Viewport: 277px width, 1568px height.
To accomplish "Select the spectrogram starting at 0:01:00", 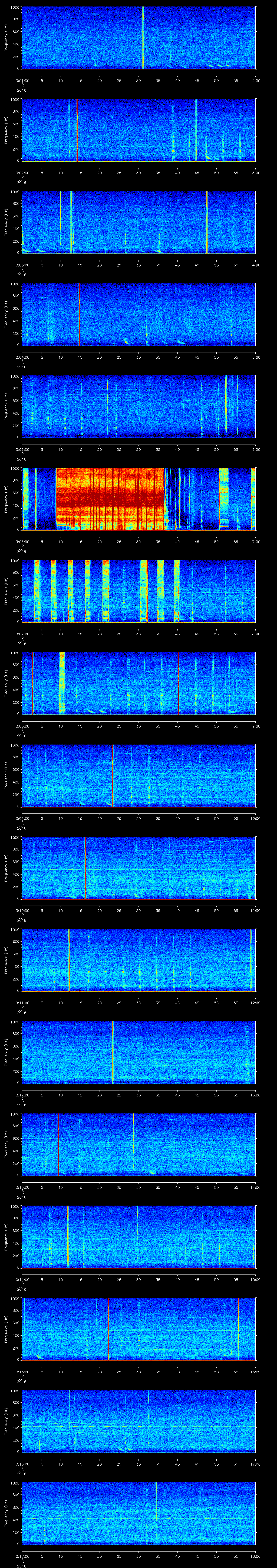I will (139, 38).
